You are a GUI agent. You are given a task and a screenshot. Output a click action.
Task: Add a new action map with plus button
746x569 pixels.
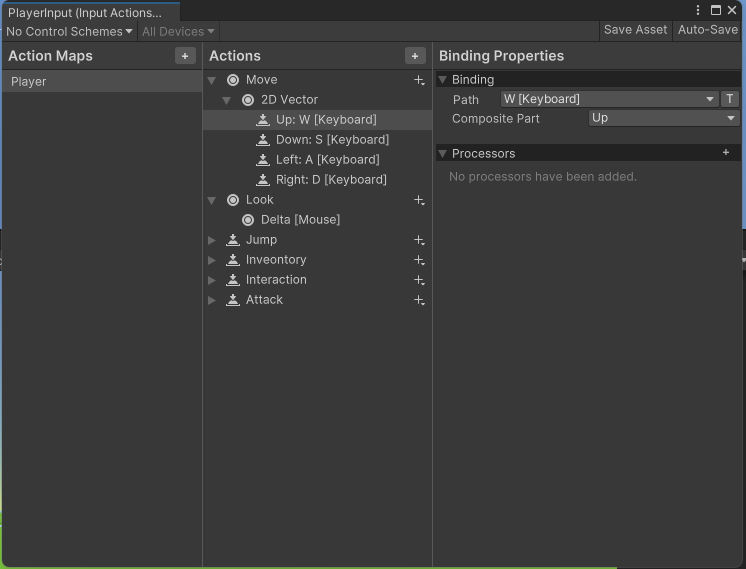[185, 56]
